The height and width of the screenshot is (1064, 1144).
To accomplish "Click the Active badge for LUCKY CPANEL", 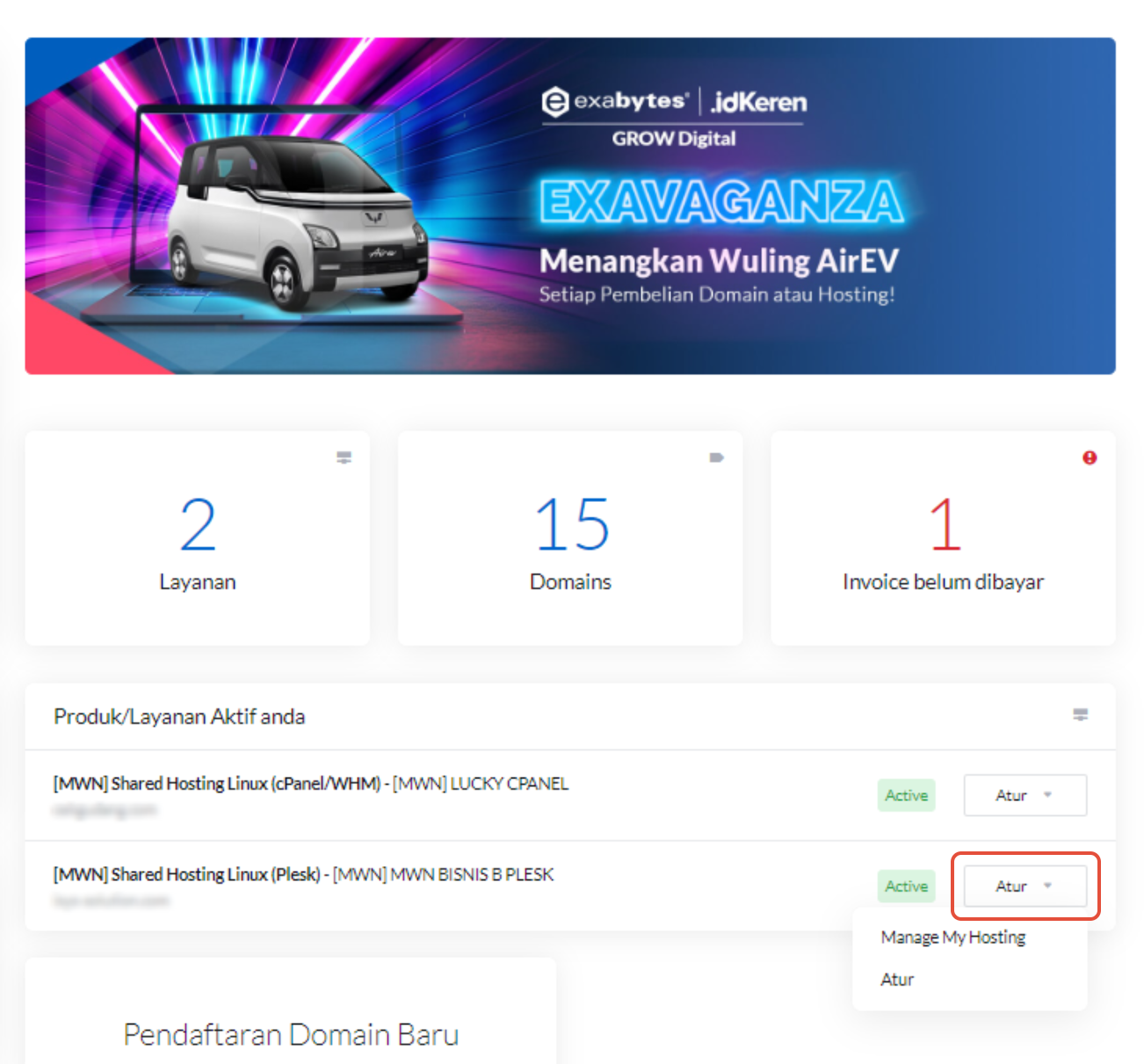I will tap(907, 795).
